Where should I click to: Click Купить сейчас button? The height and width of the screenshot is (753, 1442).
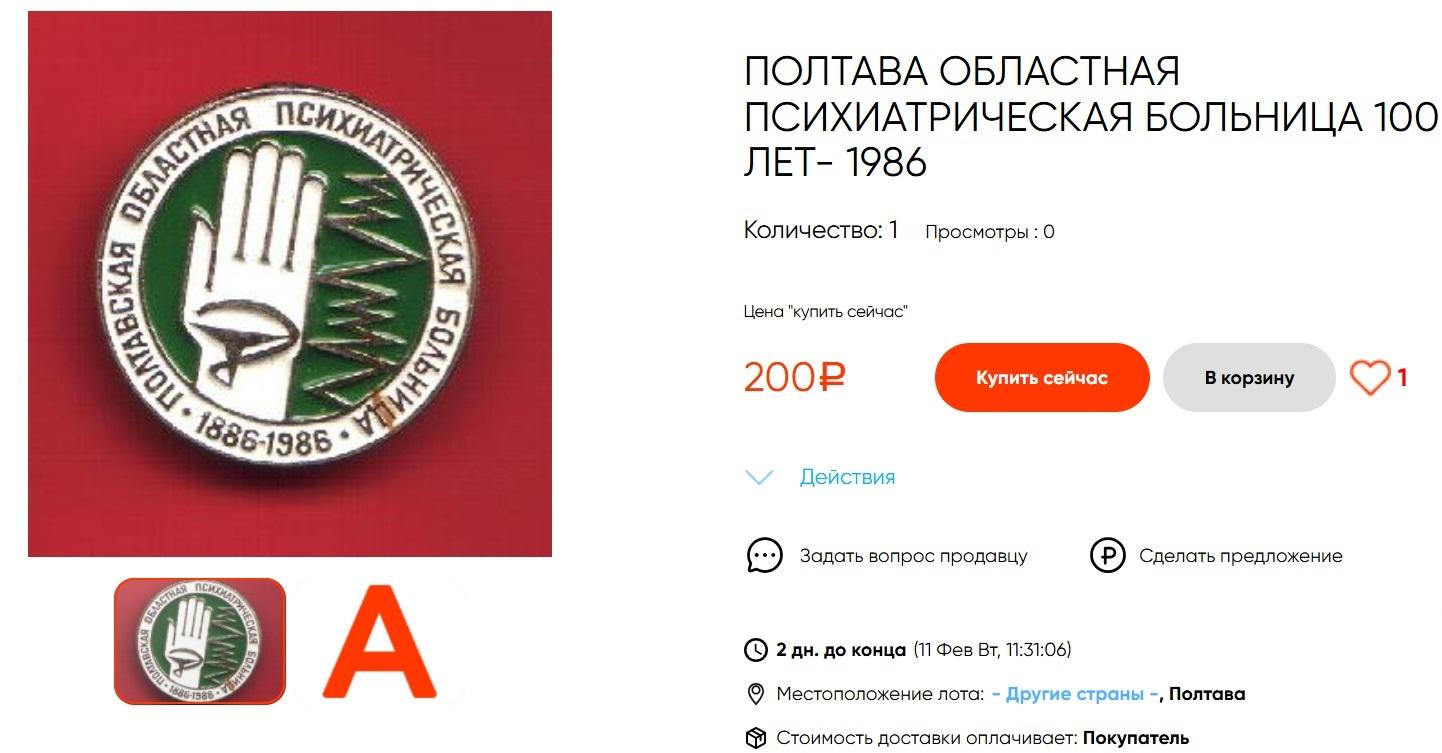[x=1042, y=378]
